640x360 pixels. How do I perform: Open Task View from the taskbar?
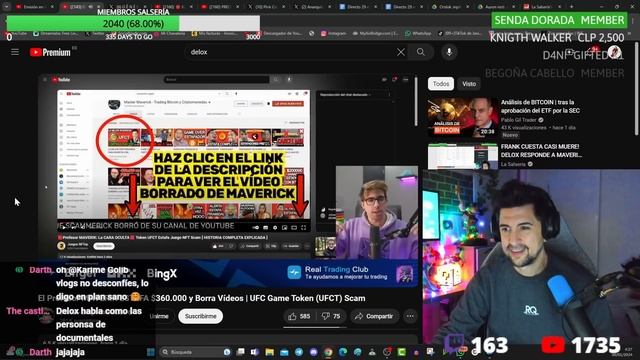(x=241, y=352)
